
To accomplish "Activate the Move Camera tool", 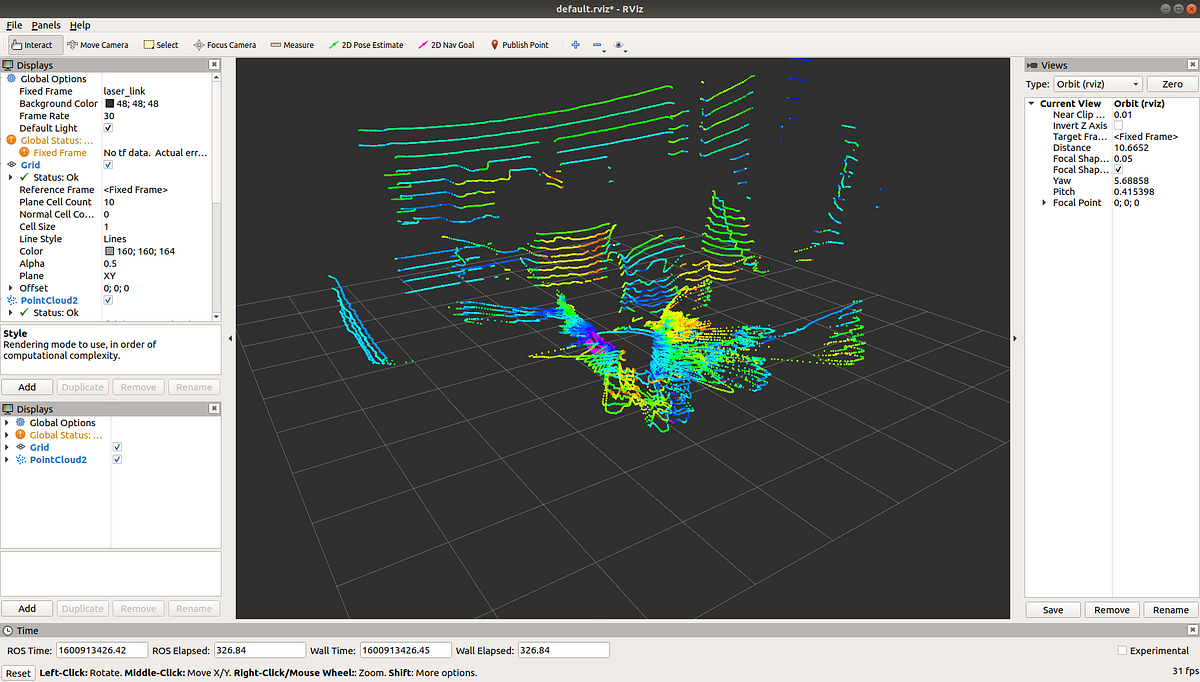I will [96, 44].
